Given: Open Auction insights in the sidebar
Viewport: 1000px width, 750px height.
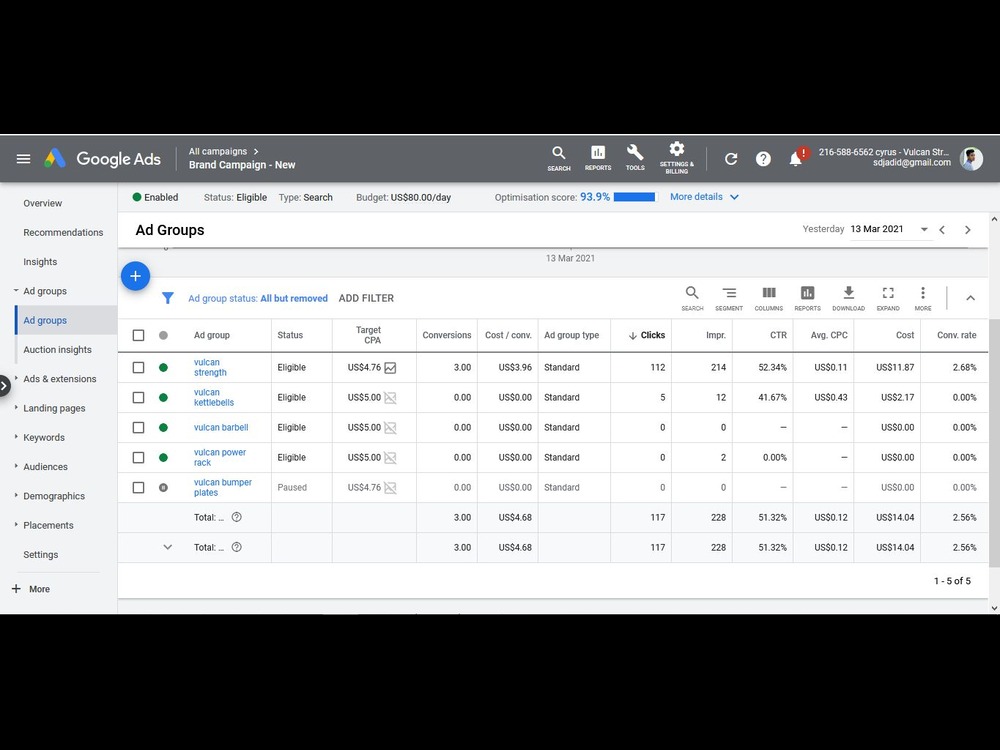Looking at the screenshot, I should 57,349.
